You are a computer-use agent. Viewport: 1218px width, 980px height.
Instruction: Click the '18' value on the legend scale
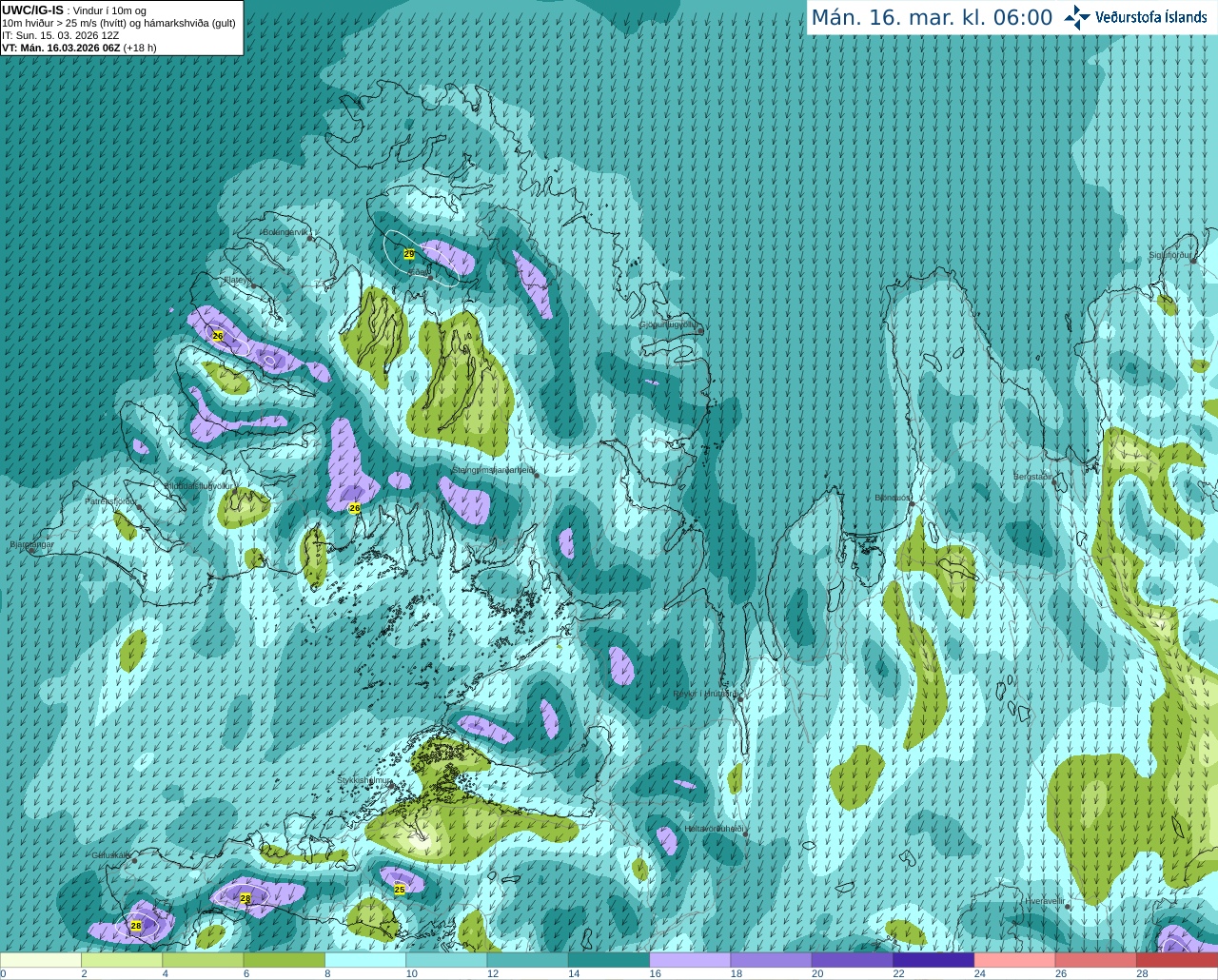point(736,973)
